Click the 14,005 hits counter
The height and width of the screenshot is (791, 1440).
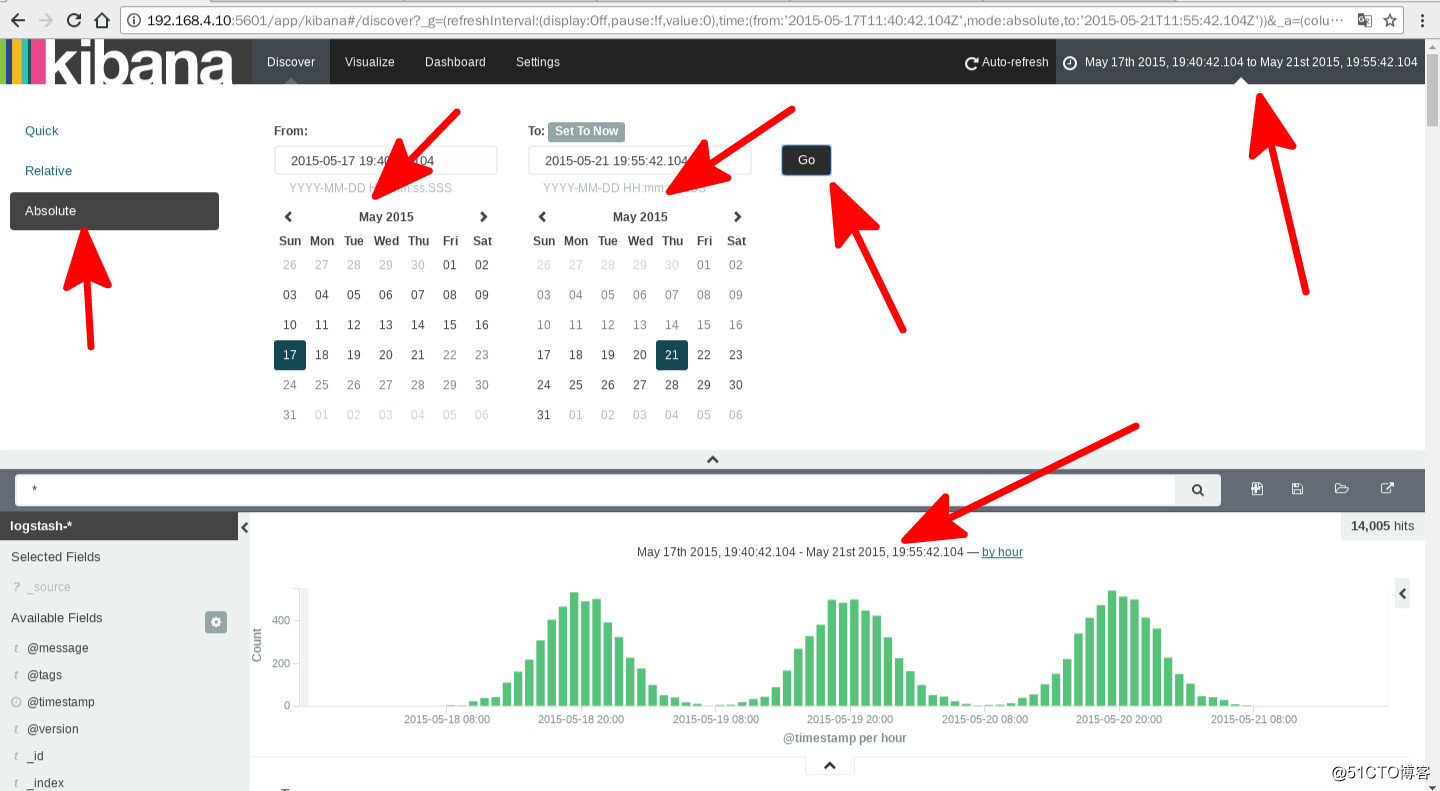(x=1382, y=526)
